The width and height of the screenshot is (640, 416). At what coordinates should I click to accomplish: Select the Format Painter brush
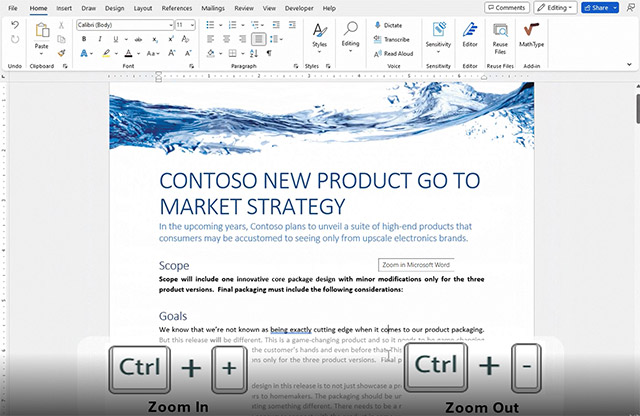[61, 53]
